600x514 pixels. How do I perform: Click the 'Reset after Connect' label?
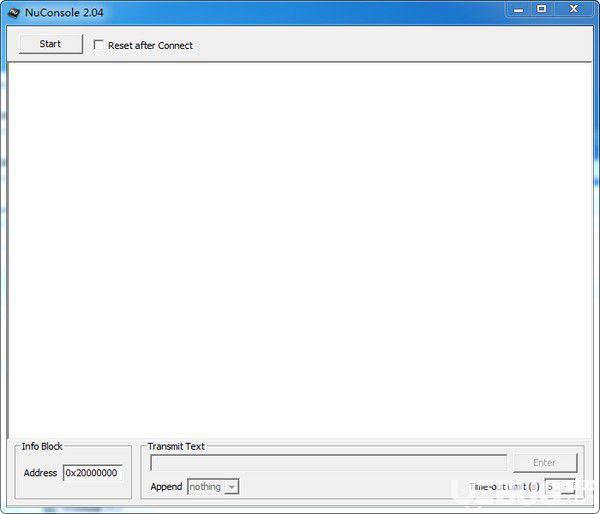point(150,46)
